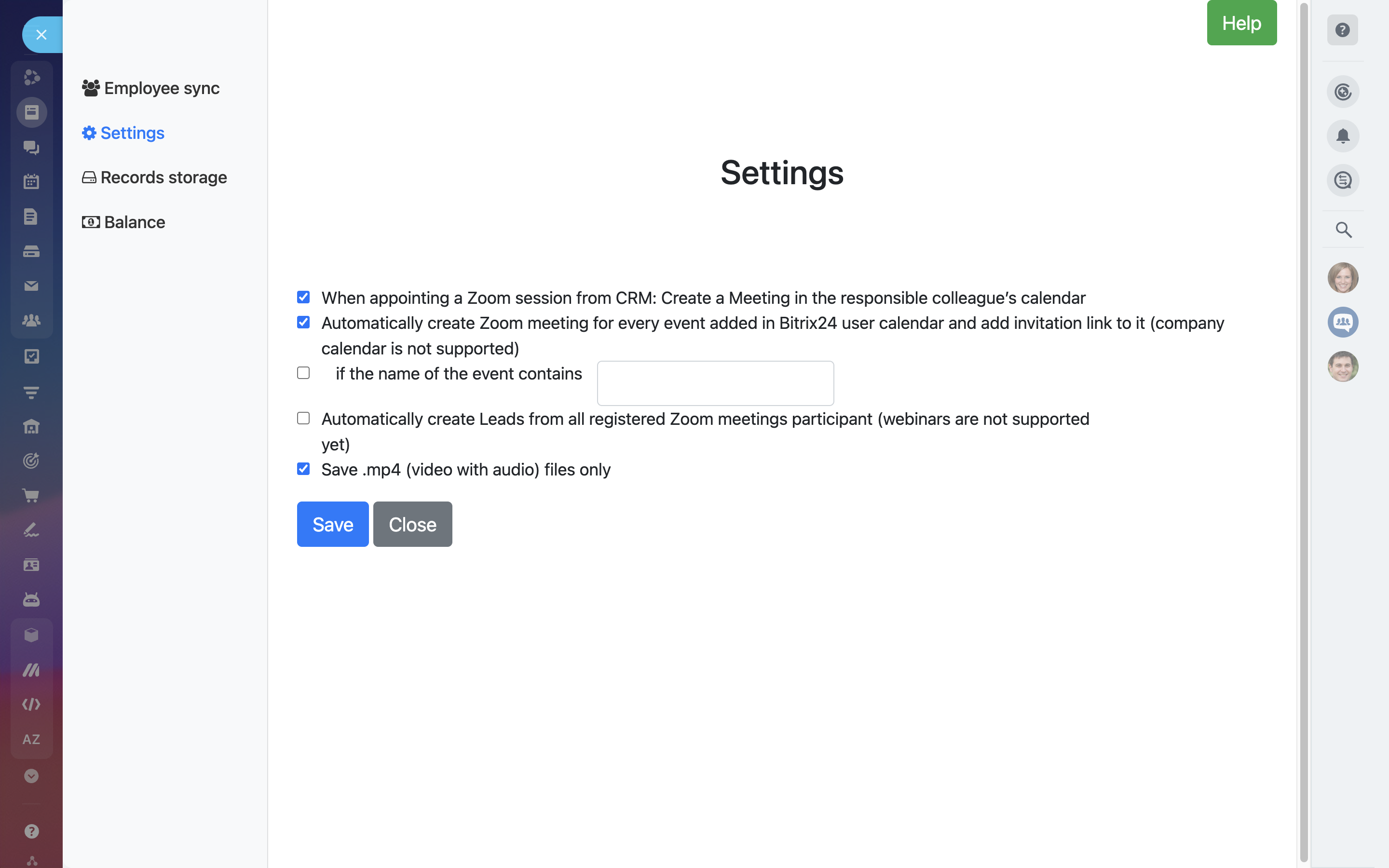Click the event name text field

(715, 383)
